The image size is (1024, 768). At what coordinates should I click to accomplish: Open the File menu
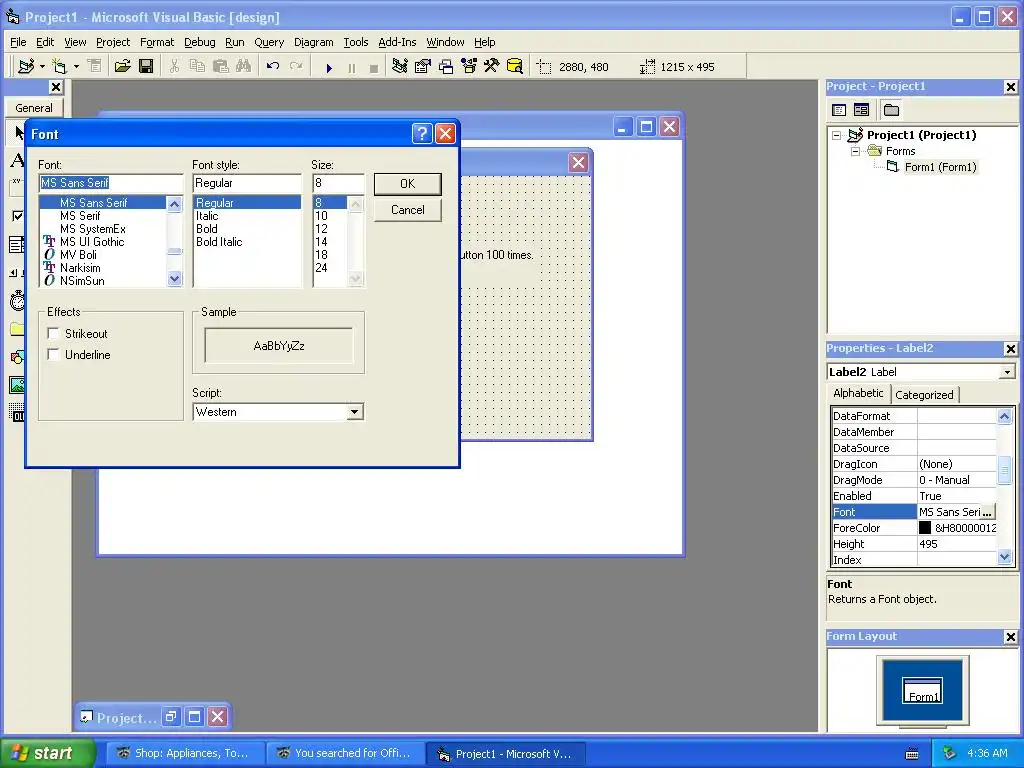(x=18, y=42)
